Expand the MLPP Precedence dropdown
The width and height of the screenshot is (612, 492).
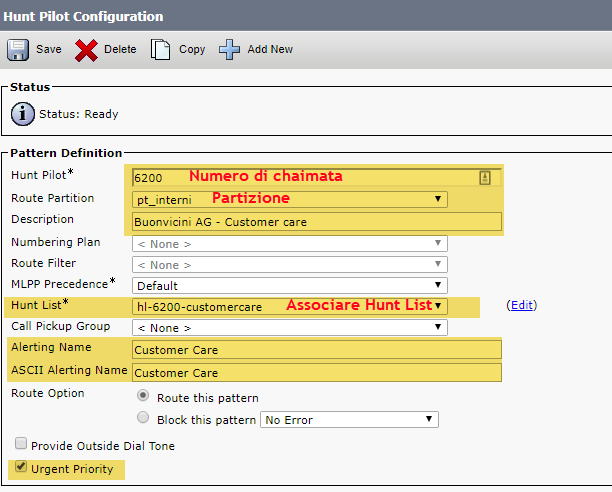(290, 285)
